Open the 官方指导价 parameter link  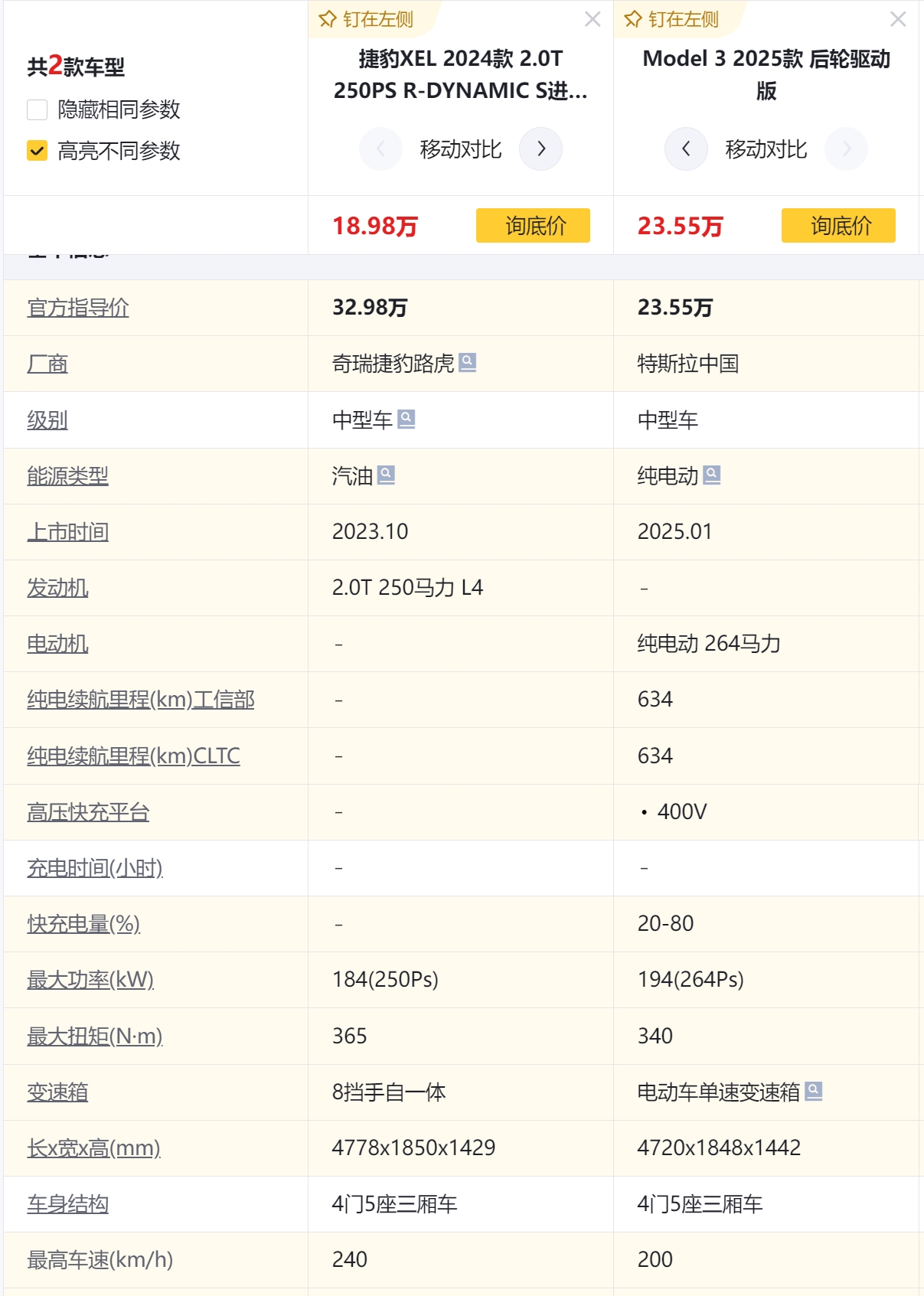[x=78, y=308]
